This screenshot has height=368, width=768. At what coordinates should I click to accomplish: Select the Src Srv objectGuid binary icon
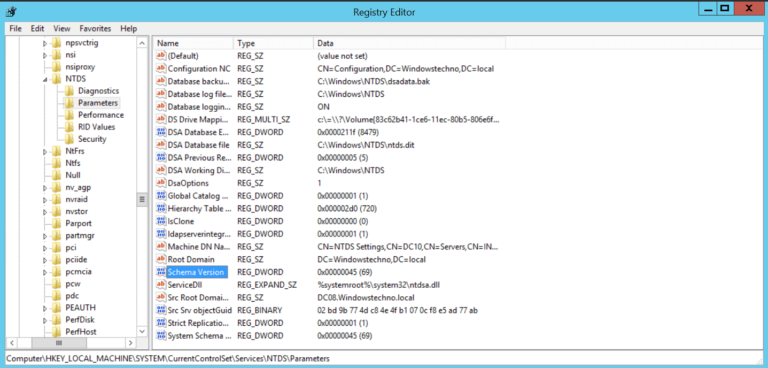(161, 310)
